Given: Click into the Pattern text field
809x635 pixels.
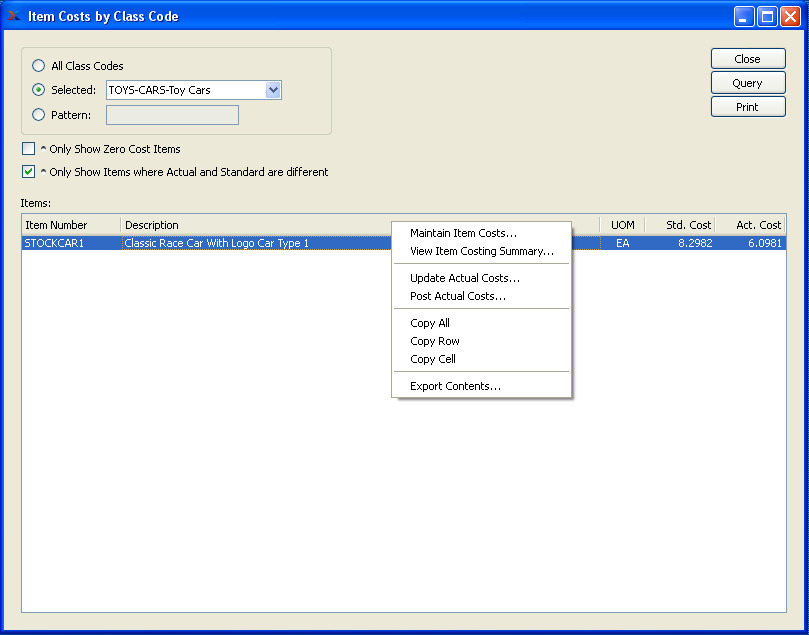Looking at the screenshot, I should point(172,115).
